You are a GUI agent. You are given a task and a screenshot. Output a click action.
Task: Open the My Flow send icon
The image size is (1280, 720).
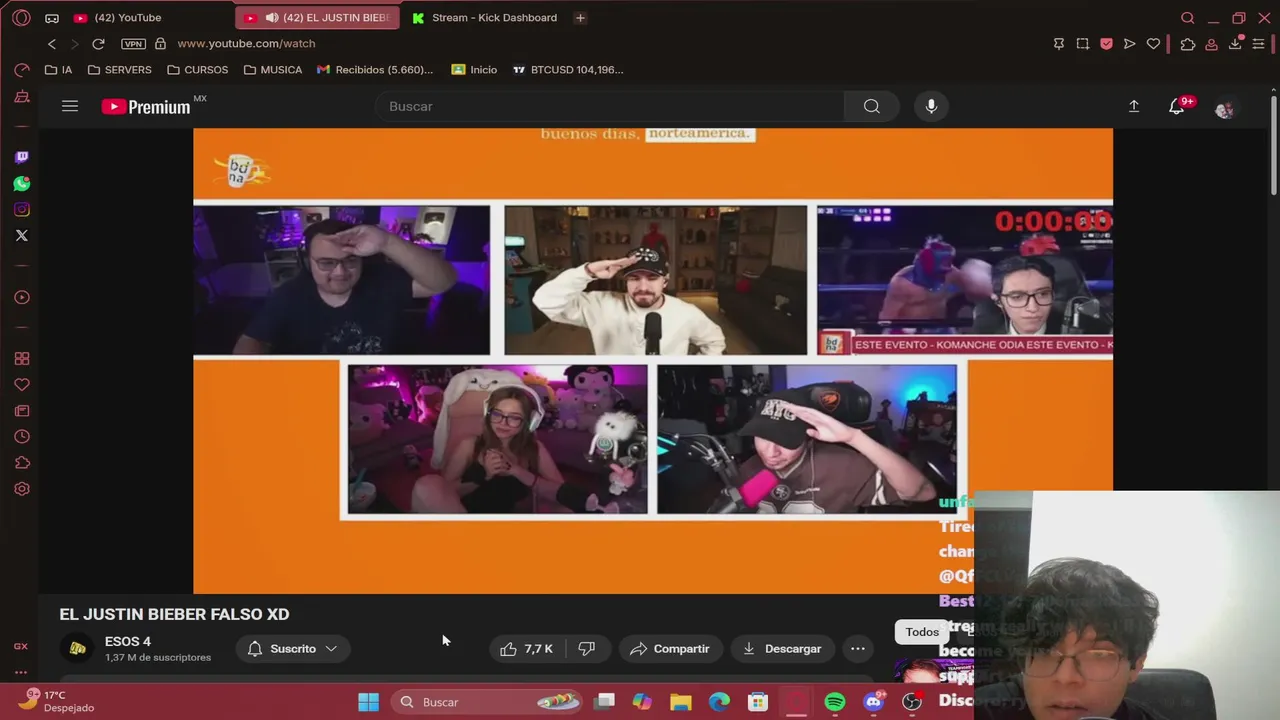(1130, 44)
